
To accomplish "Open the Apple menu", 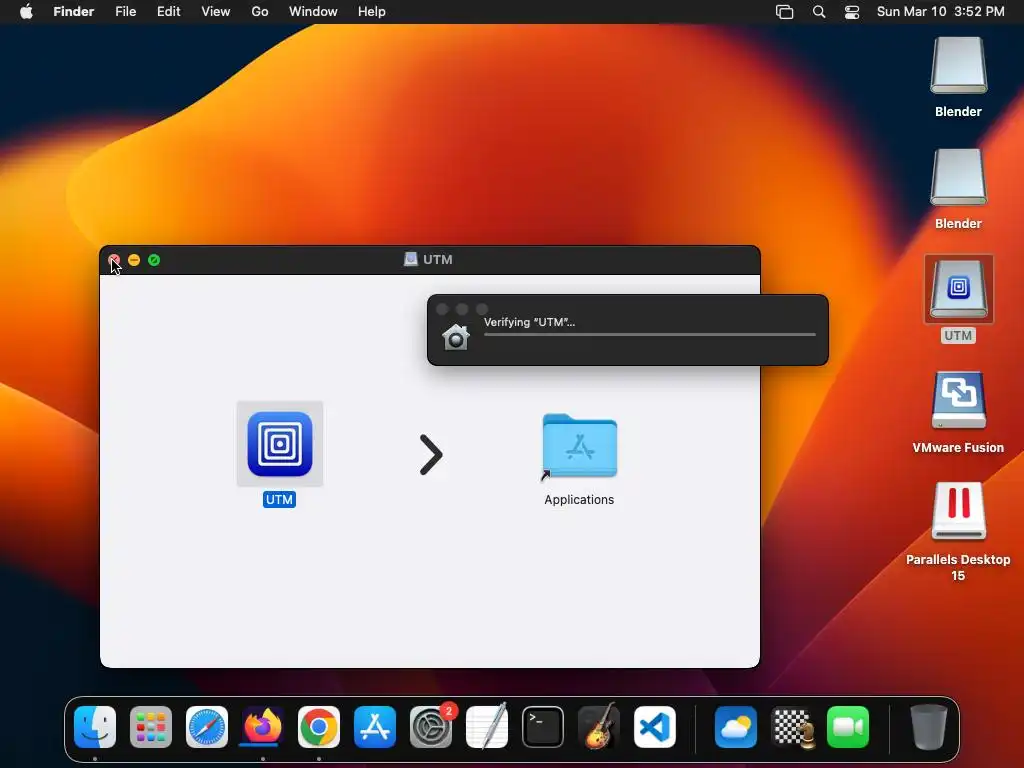I will (x=26, y=12).
